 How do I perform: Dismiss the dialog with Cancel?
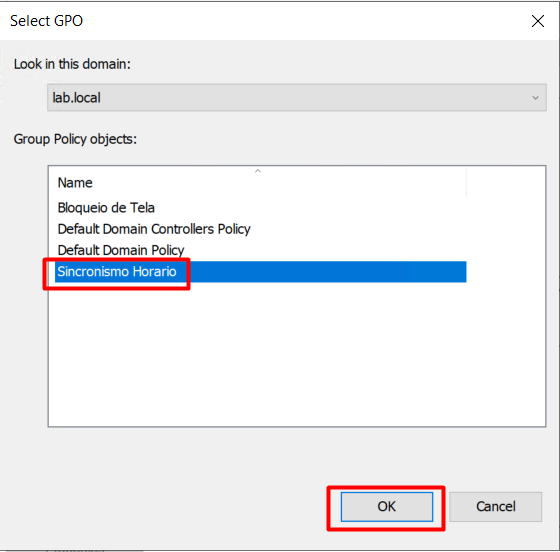pyautogui.click(x=495, y=506)
